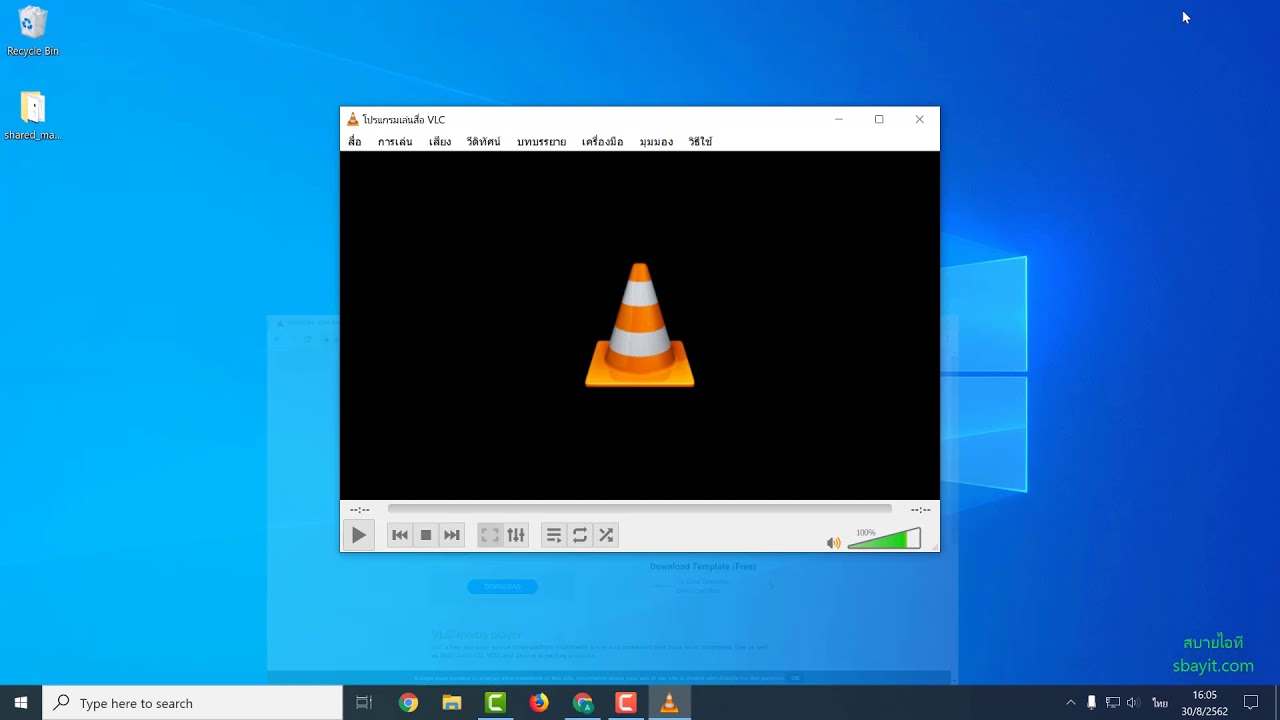This screenshot has height=720, width=1280.
Task: Open File Explorer from taskbar
Action: point(452,703)
